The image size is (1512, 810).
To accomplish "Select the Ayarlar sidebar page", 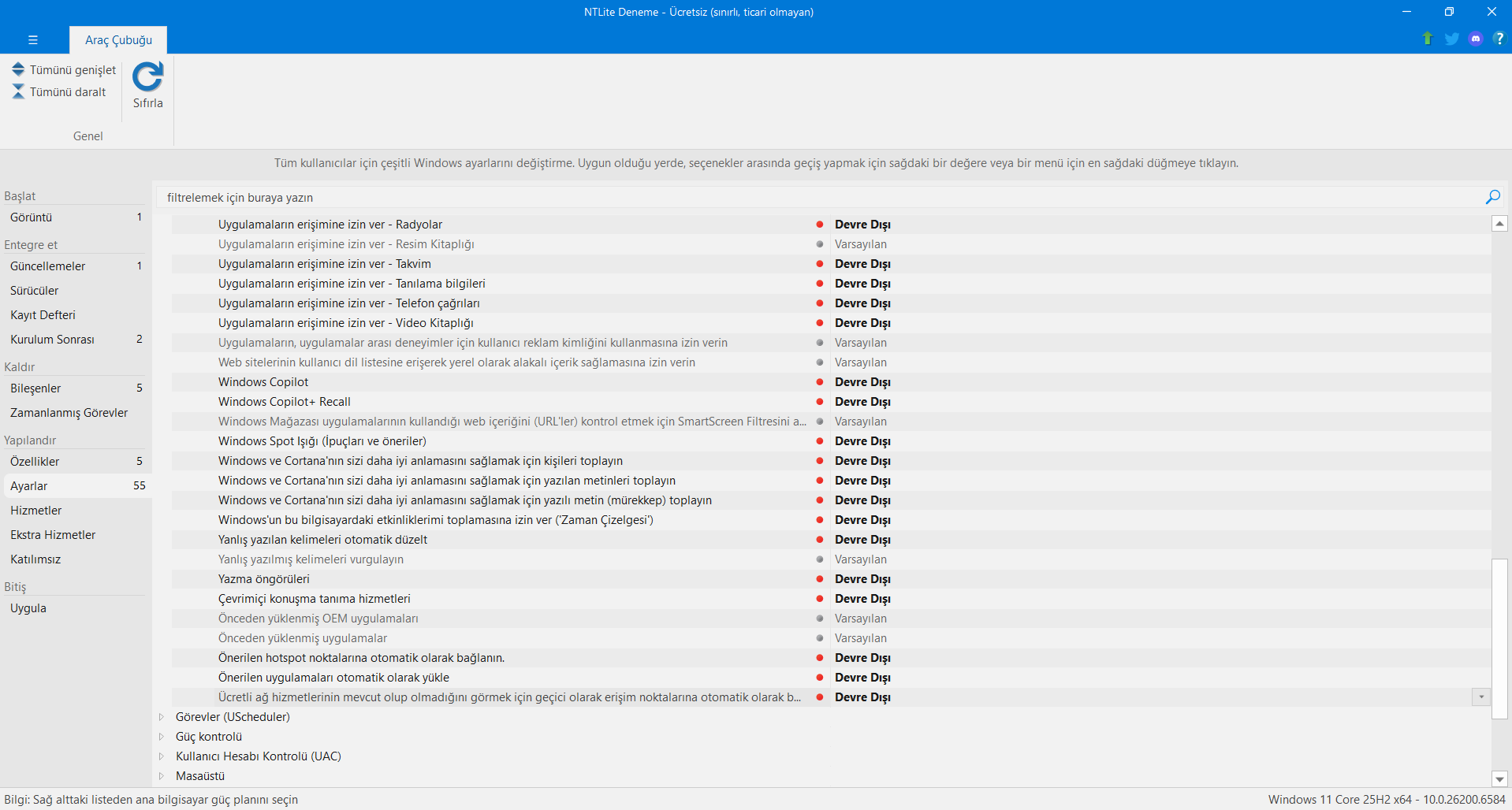I will click(x=76, y=486).
